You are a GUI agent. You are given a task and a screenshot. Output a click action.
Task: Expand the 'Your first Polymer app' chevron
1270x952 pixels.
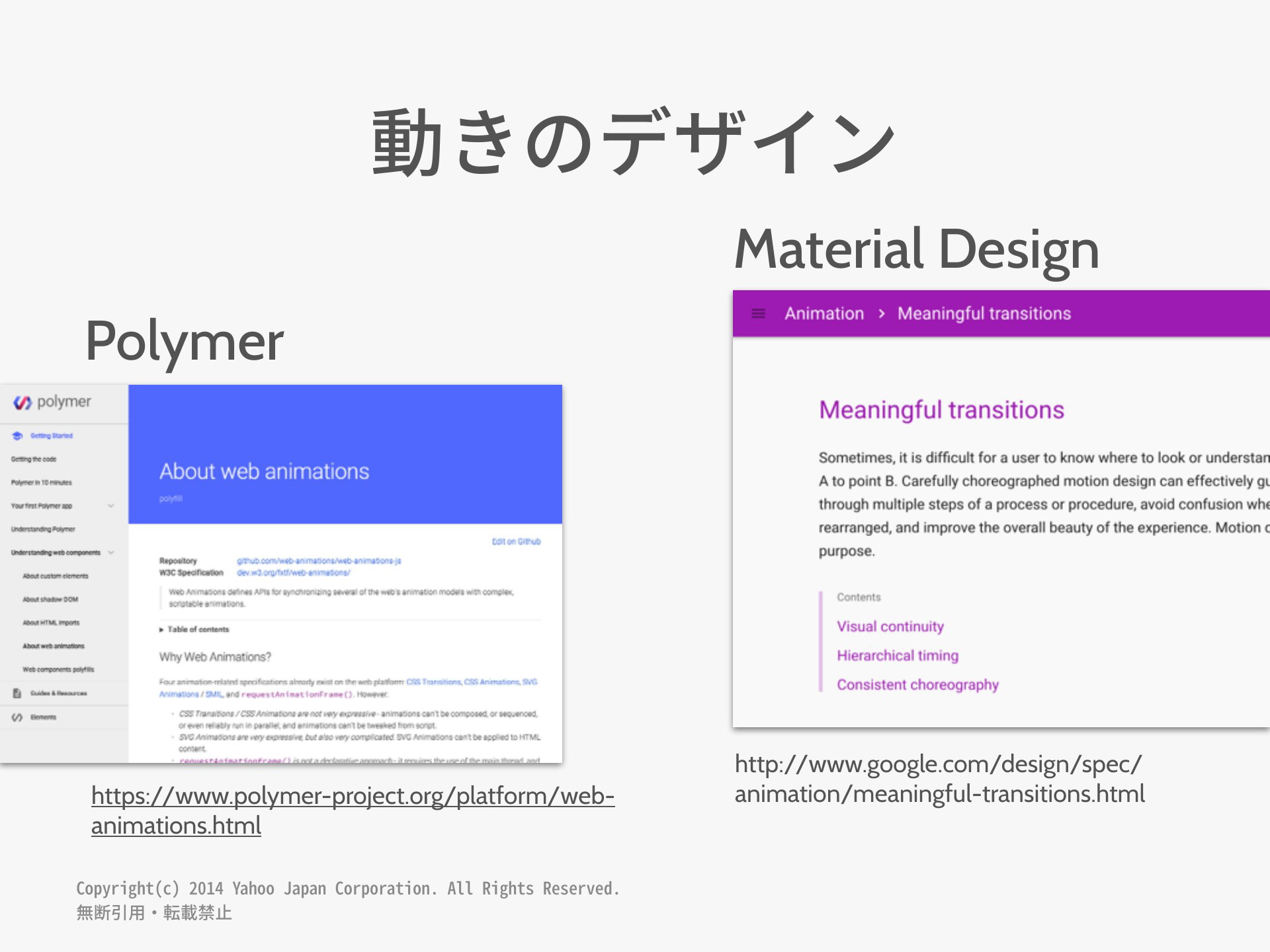click(x=111, y=506)
